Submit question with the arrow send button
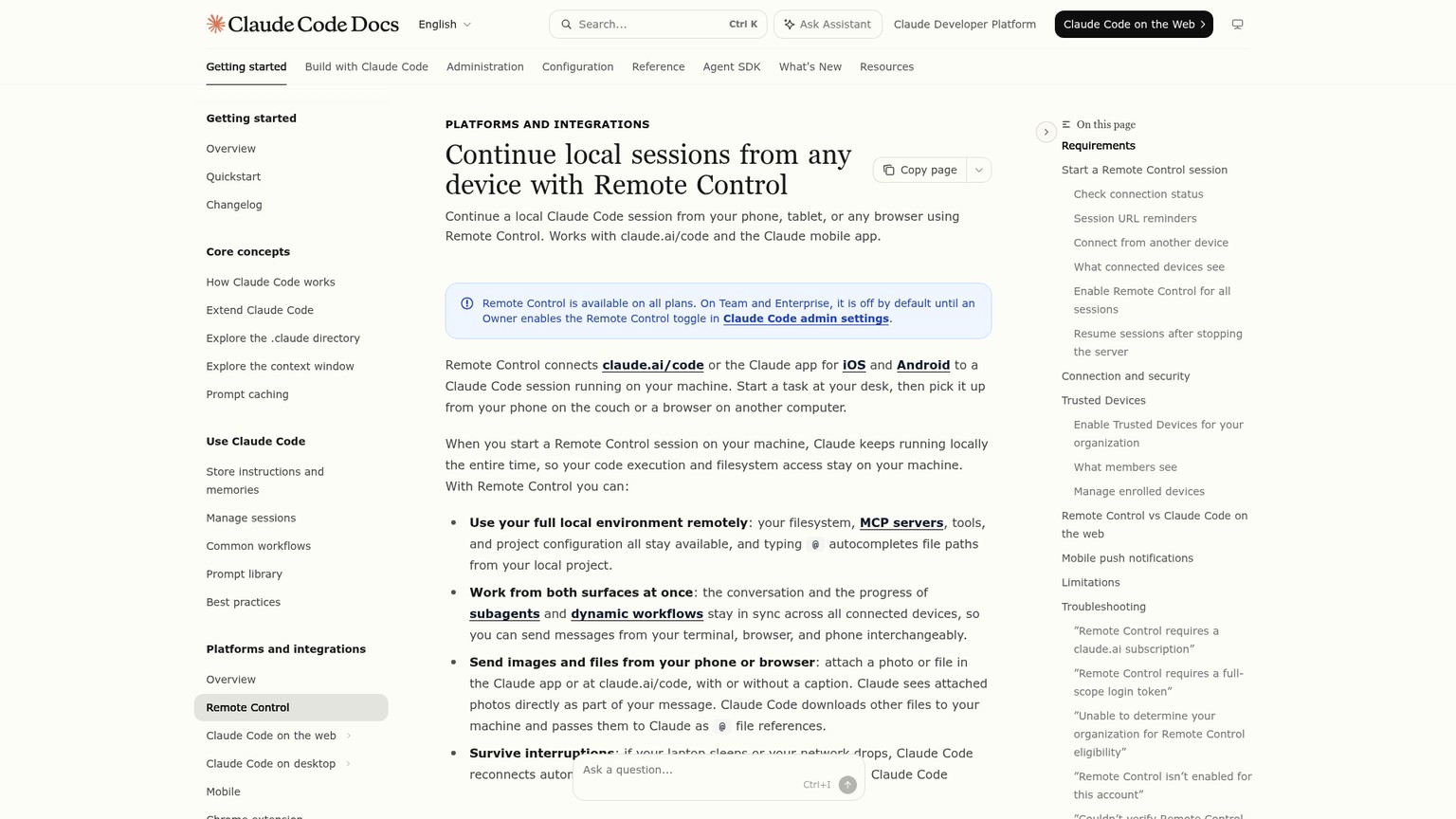1456x819 pixels. tap(847, 785)
